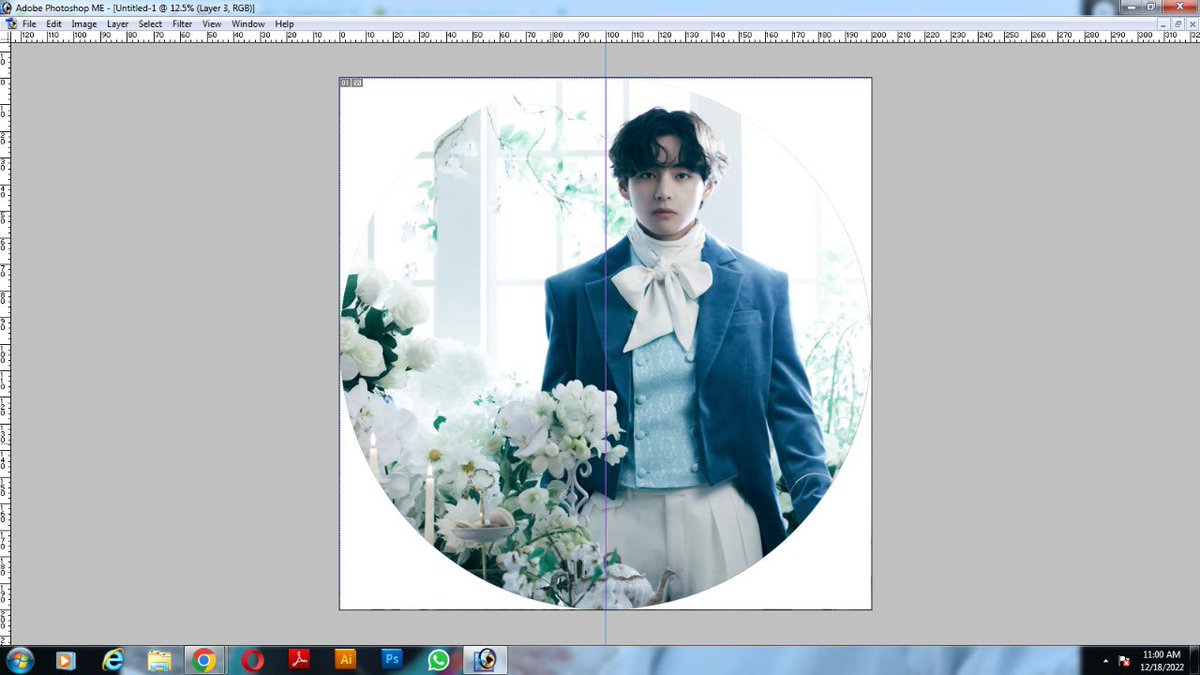This screenshot has width=1200, height=675.
Task: Open the media player taskbar icon
Action: 65,660
